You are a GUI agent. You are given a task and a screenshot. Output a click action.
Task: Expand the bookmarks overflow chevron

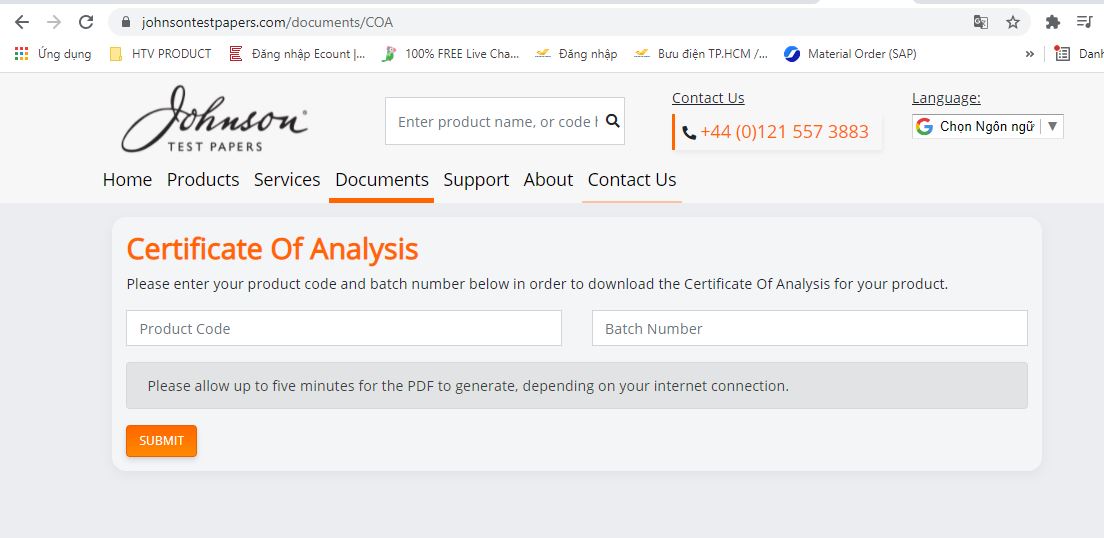(x=1030, y=54)
